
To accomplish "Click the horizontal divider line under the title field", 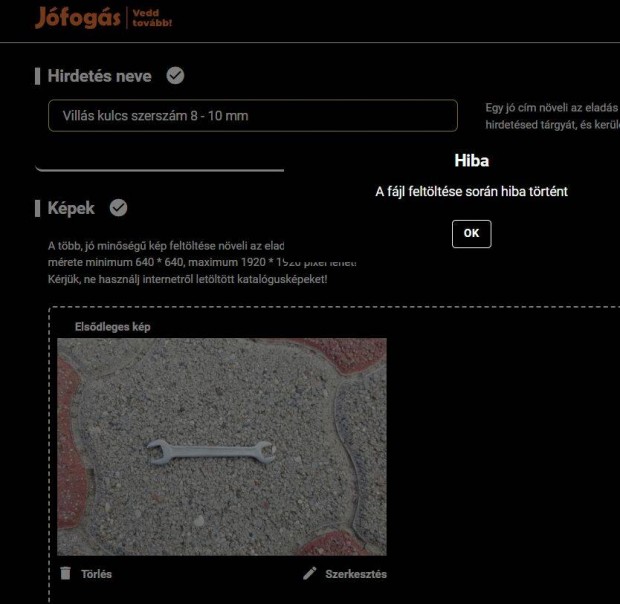I will click(x=160, y=170).
